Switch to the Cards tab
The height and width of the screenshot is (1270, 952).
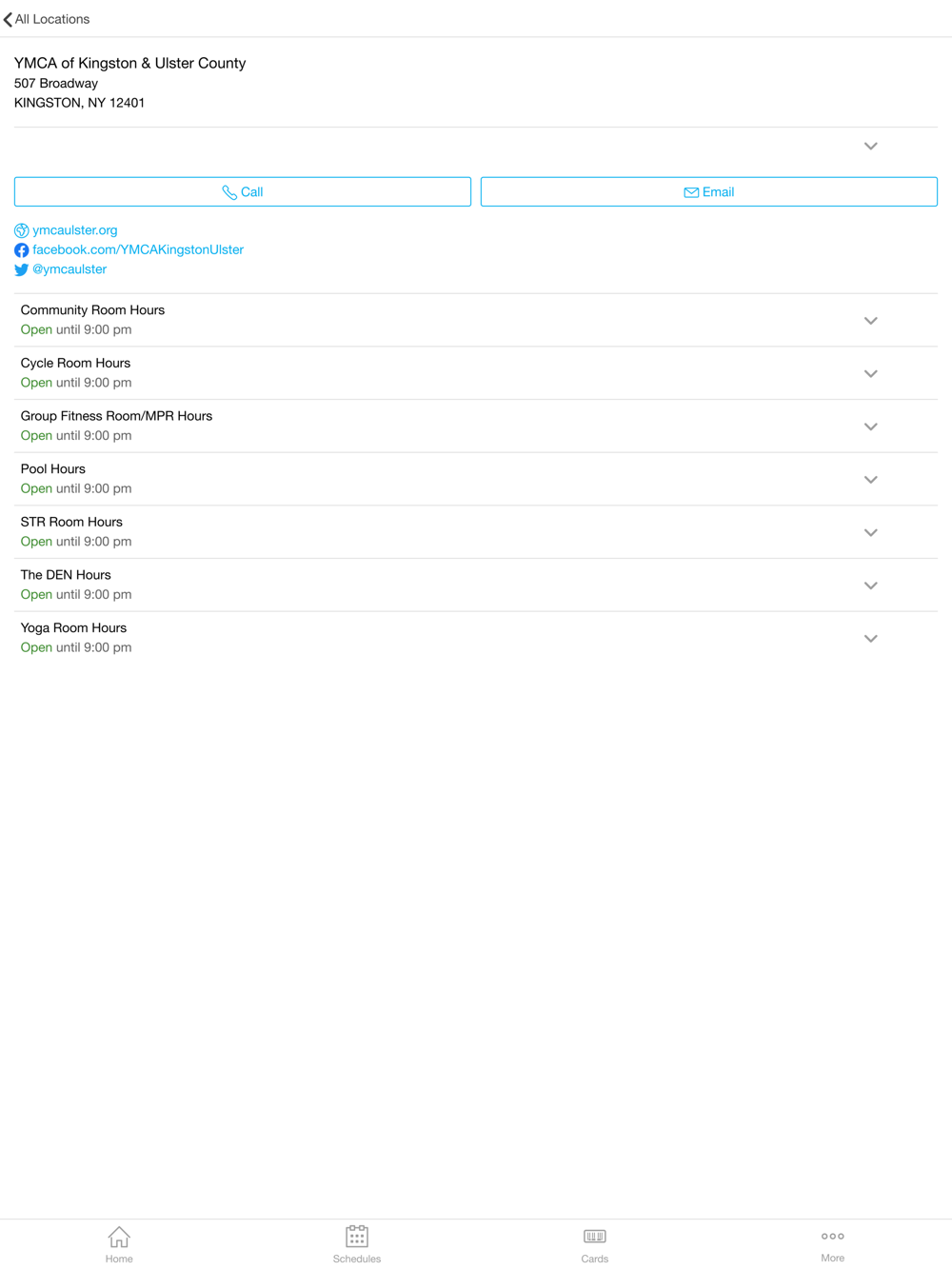pyautogui.click(x=595, y=1244)
